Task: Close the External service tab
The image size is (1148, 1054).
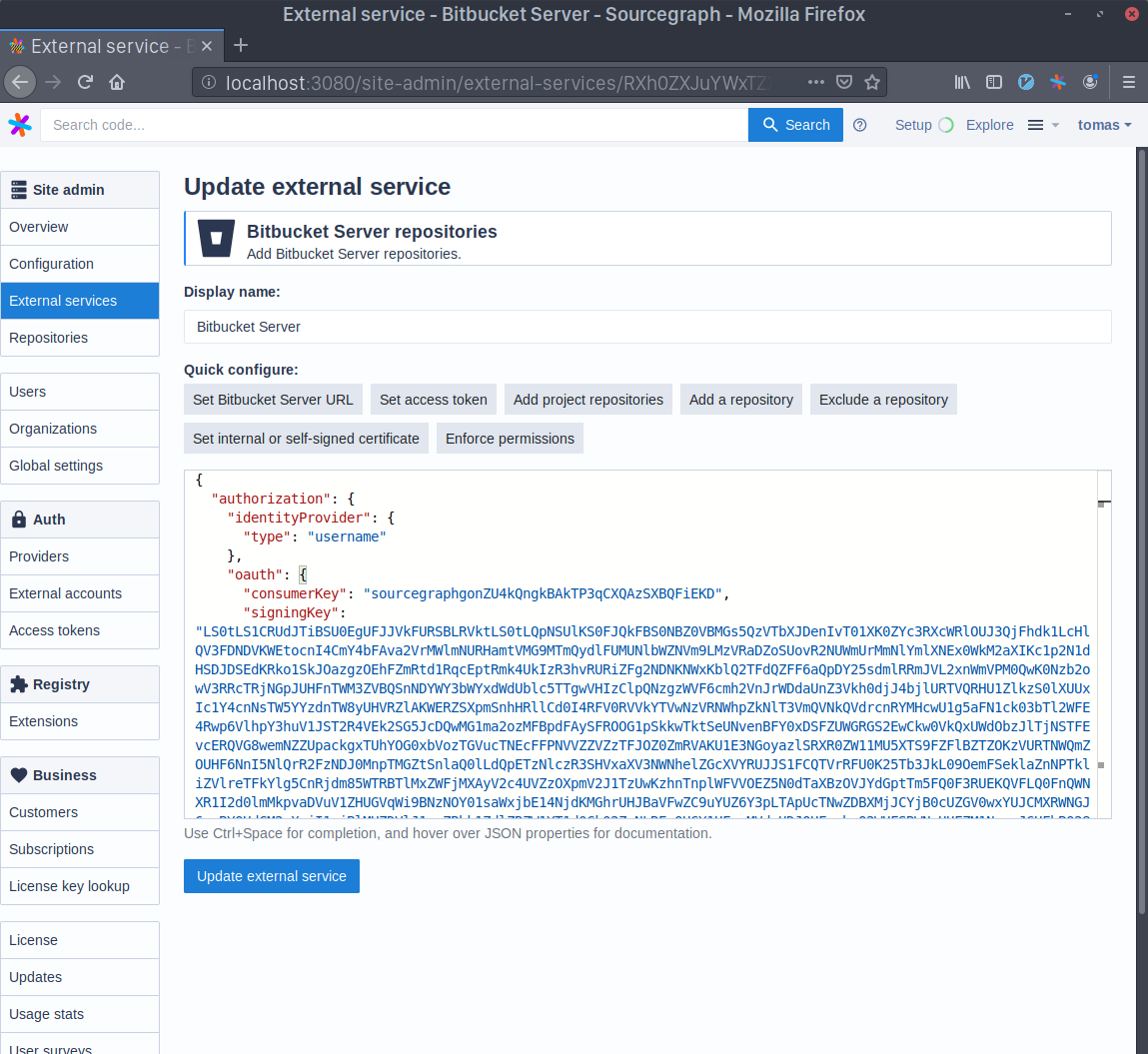Action: (207, 46)
